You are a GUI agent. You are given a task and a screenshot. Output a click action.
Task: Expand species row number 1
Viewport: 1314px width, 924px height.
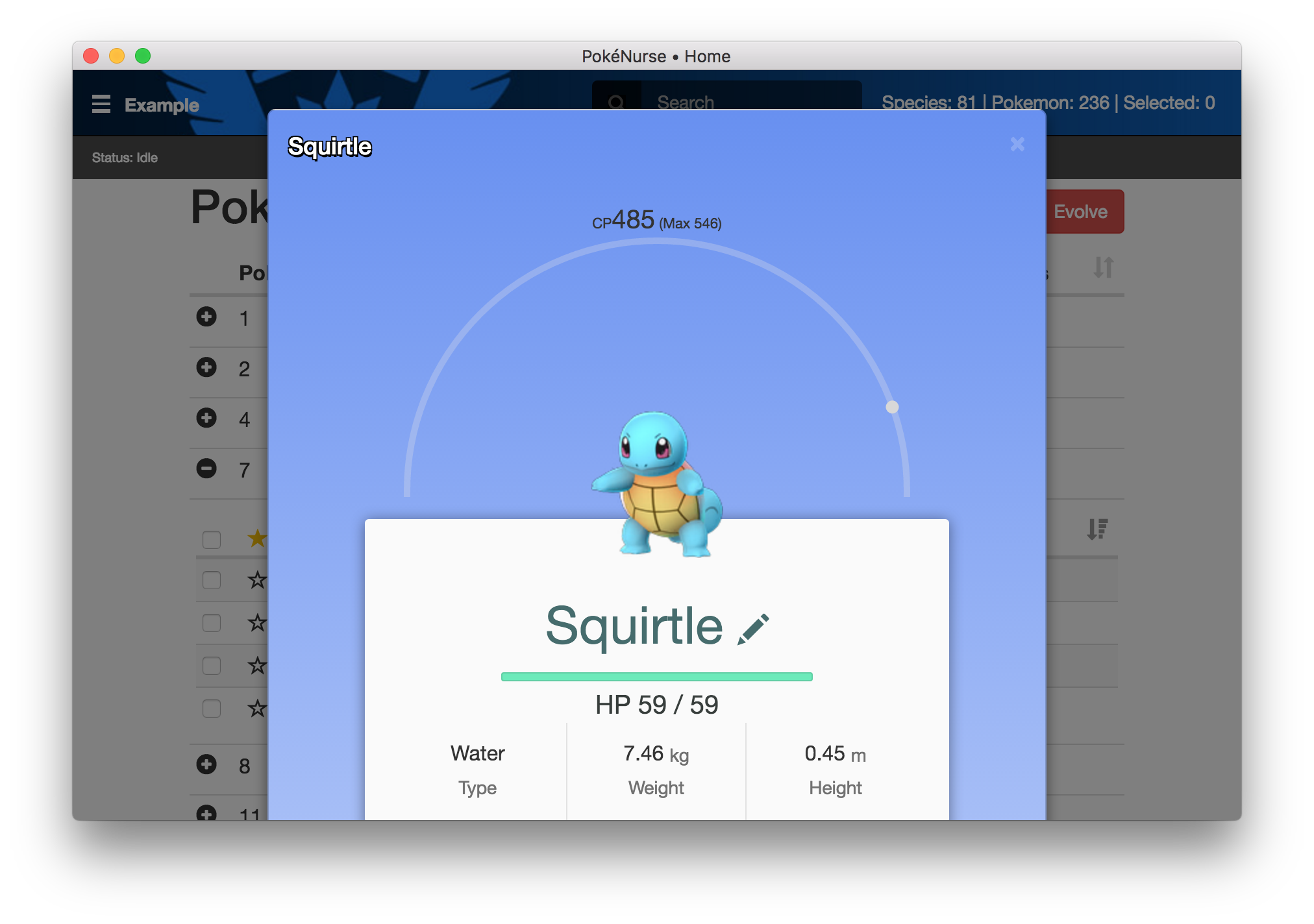[206, 317]
